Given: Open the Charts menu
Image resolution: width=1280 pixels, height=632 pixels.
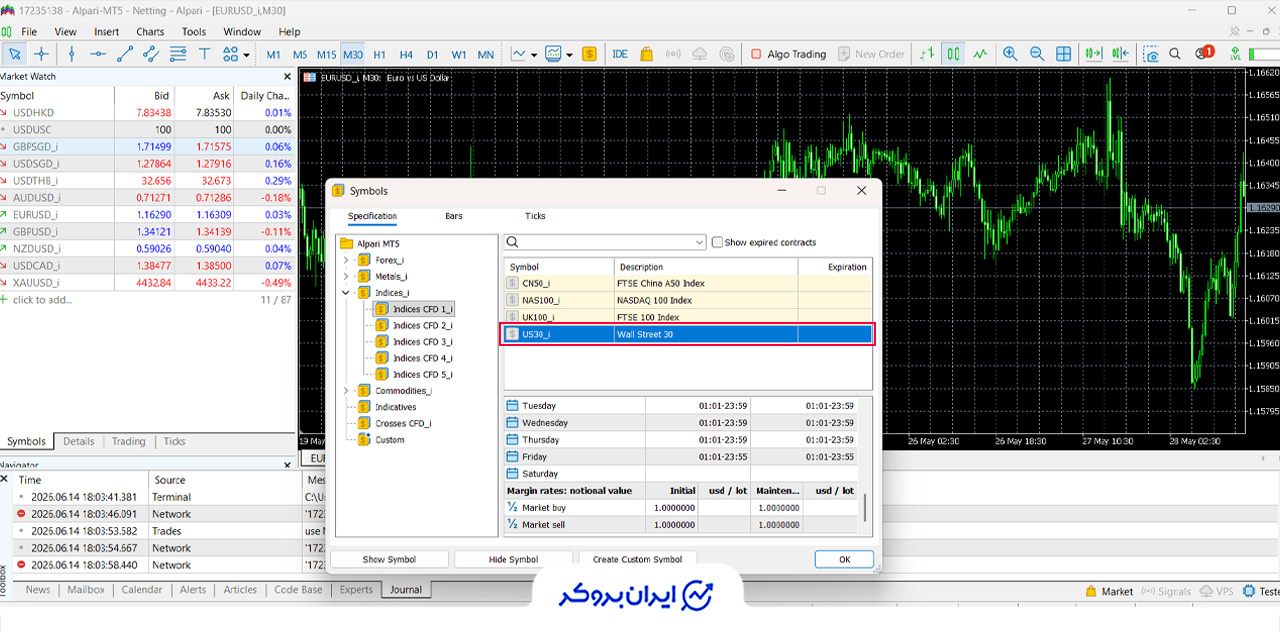Looking at the screenshot, I should tap(150, 31).
